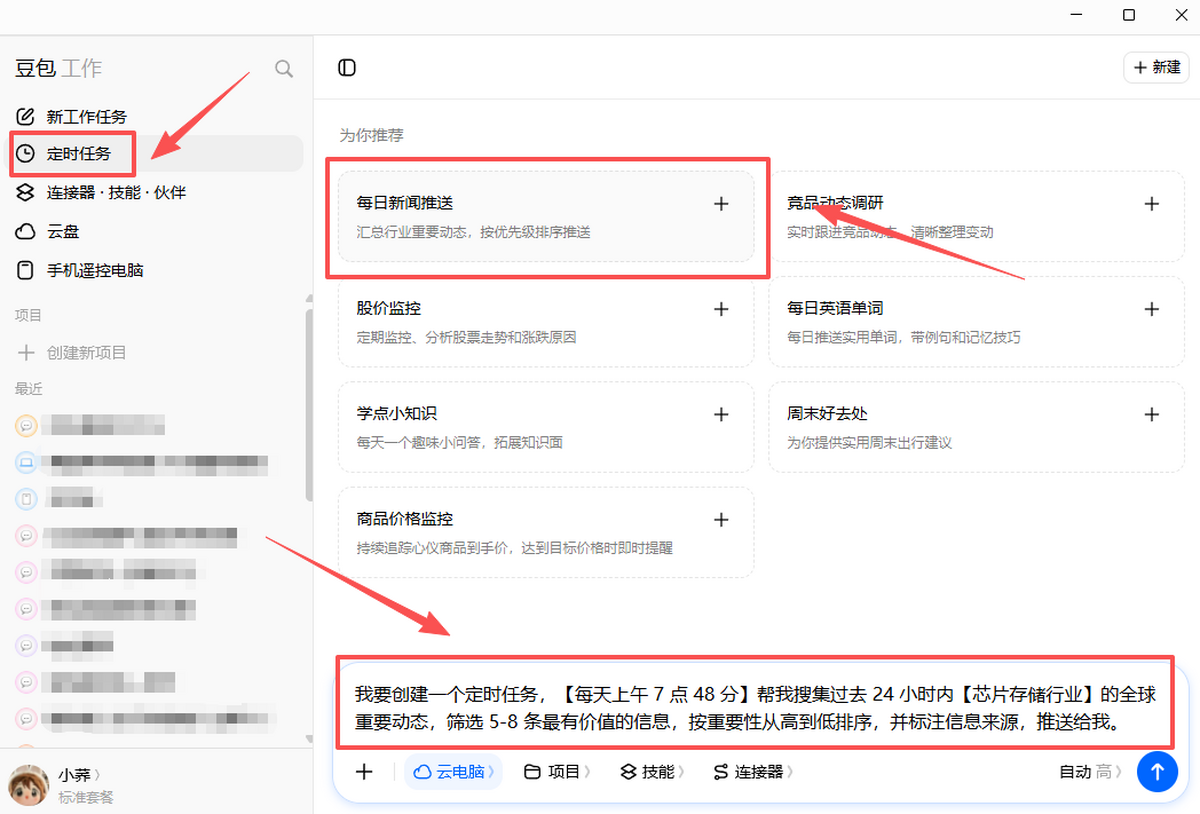The height and width of the screenshot is (814, 1200).
Task: Click the plus attachment icon in input bar
Action: [x=364, y=772]
